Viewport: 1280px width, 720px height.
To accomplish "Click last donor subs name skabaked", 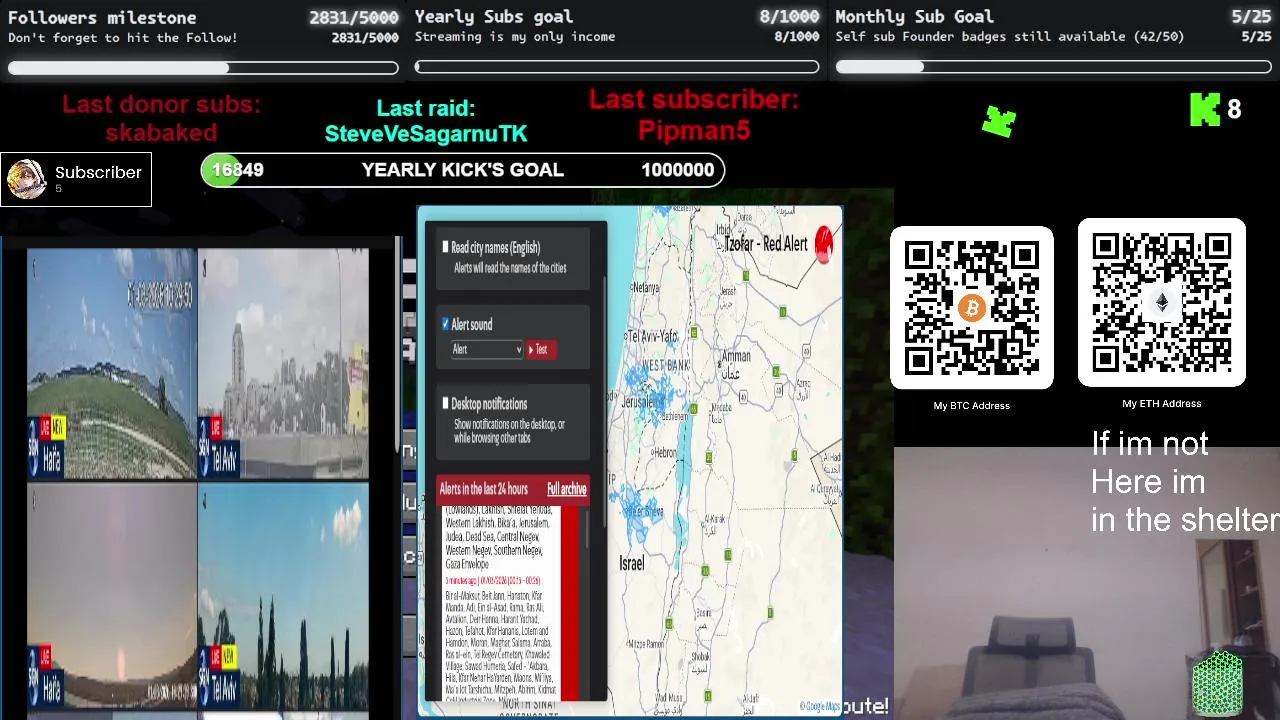I will [161, 132].
